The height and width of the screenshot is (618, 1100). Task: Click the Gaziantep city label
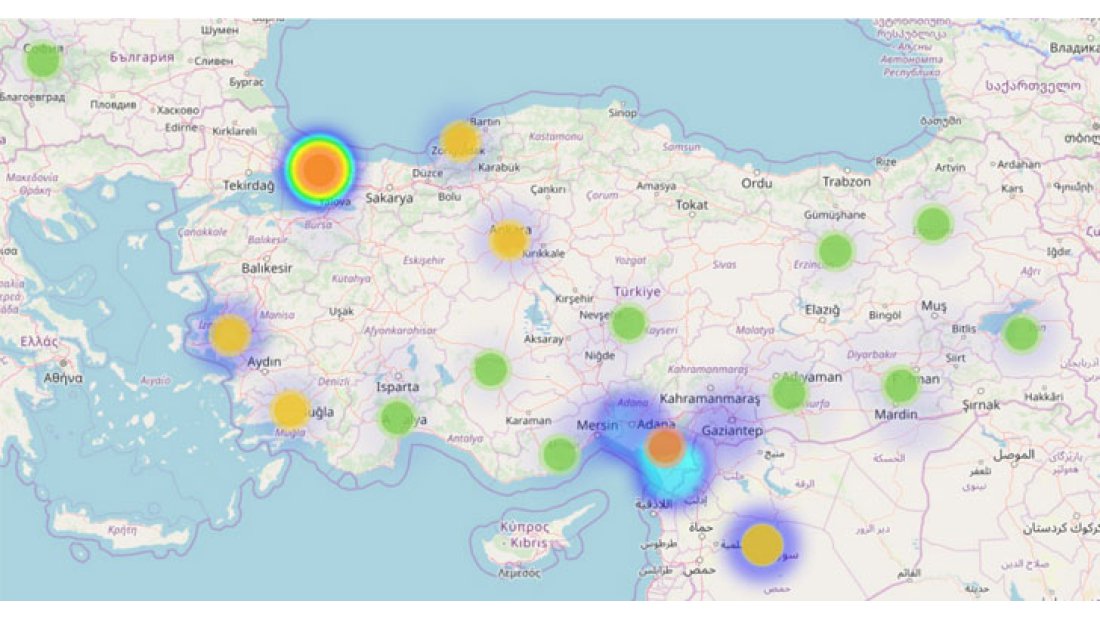pyautogui.click(x=732, y=431)
